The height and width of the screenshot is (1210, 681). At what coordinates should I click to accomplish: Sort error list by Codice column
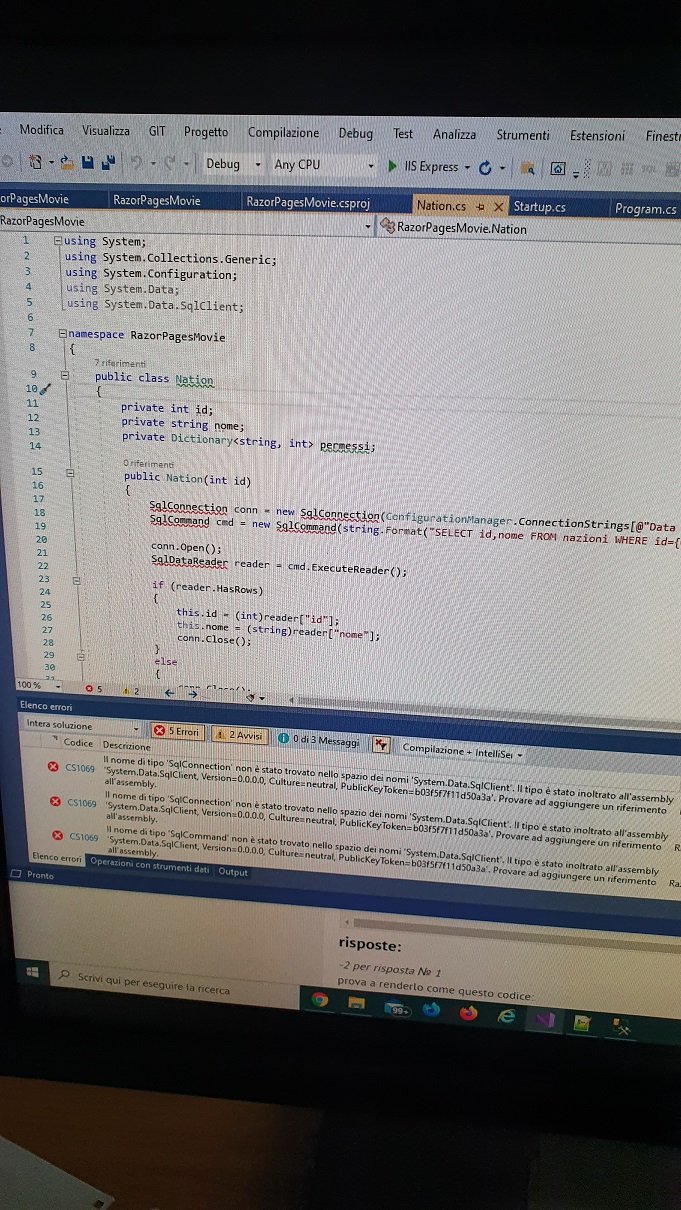(78, 743)
